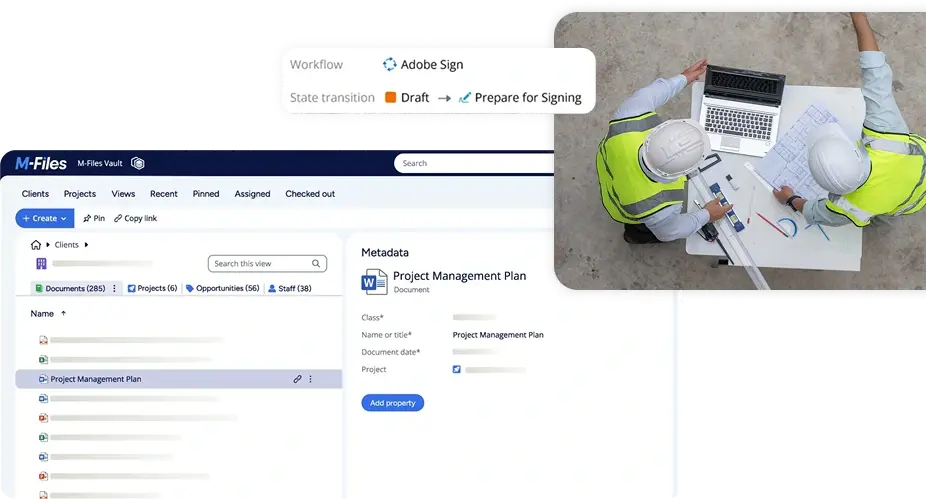
Task: Click the Word document icon in Metadata panel
Action: point(374,282)
